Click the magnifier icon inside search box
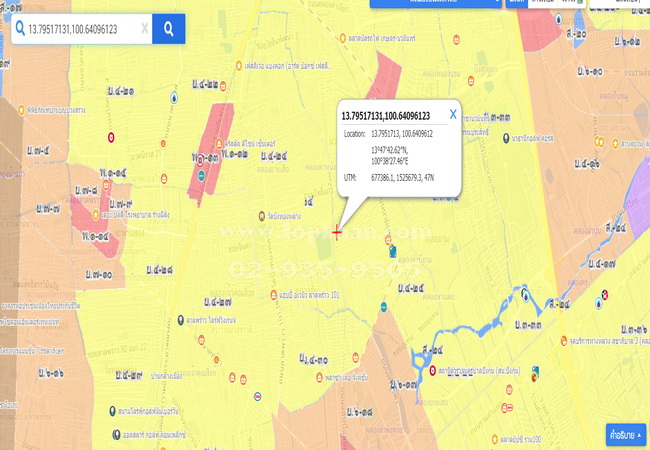Screen dimensions: 650x450 (x=20, y=29)
